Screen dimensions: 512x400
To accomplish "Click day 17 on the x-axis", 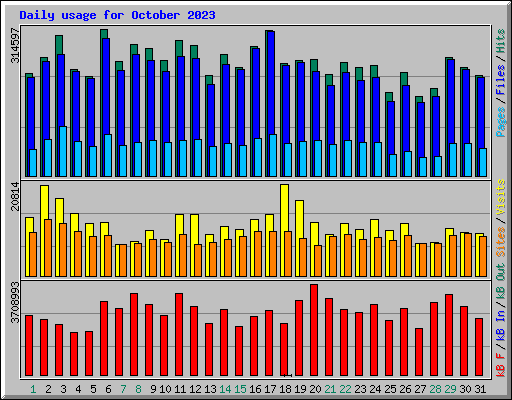I will tap(270, 389).
